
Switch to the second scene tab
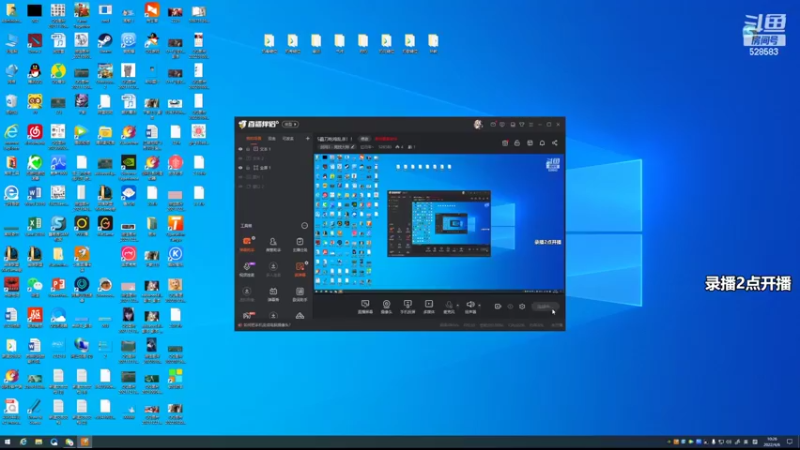[272, 138]
